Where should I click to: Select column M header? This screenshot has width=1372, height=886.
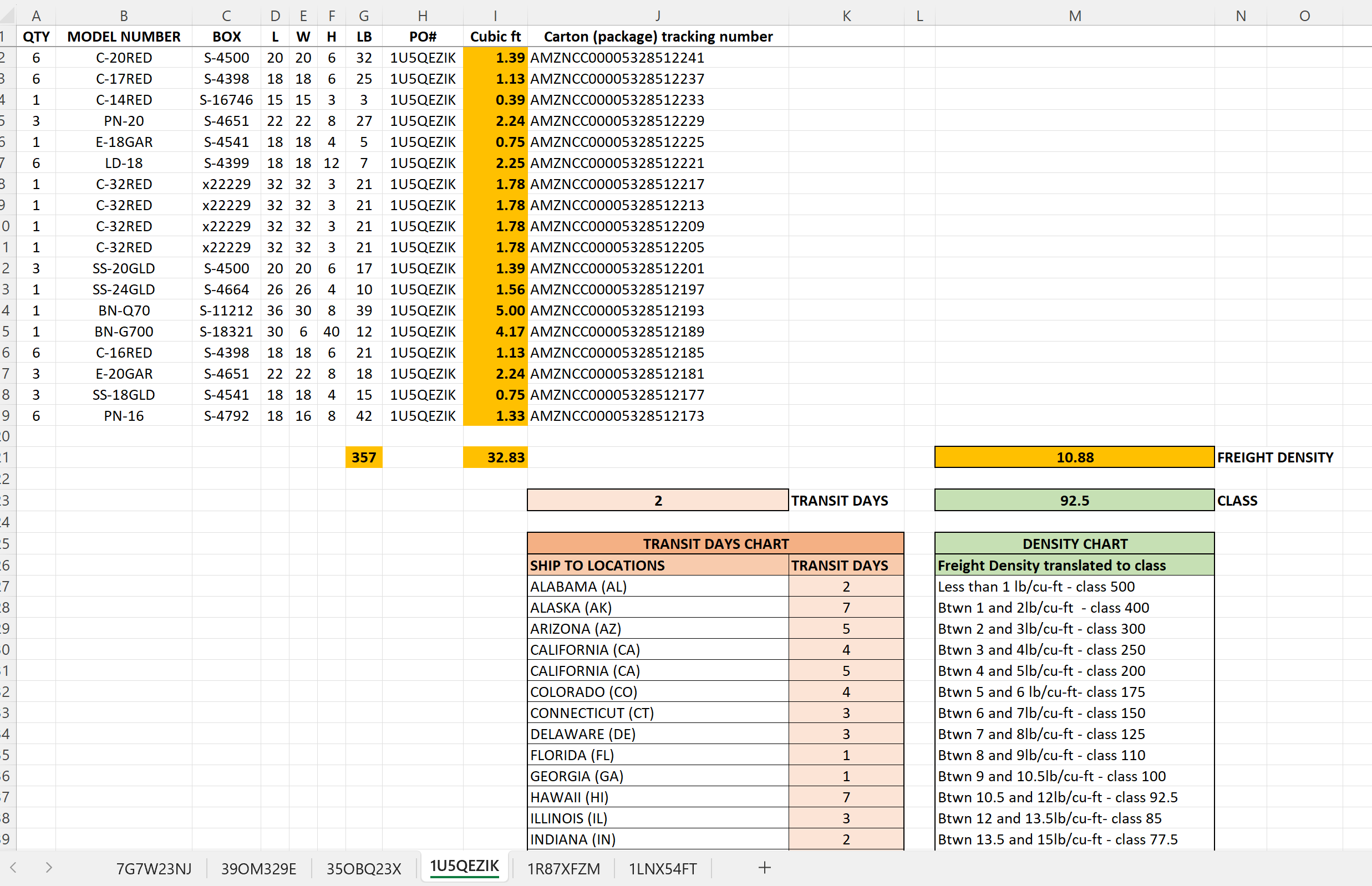[x=1074, y=16]
